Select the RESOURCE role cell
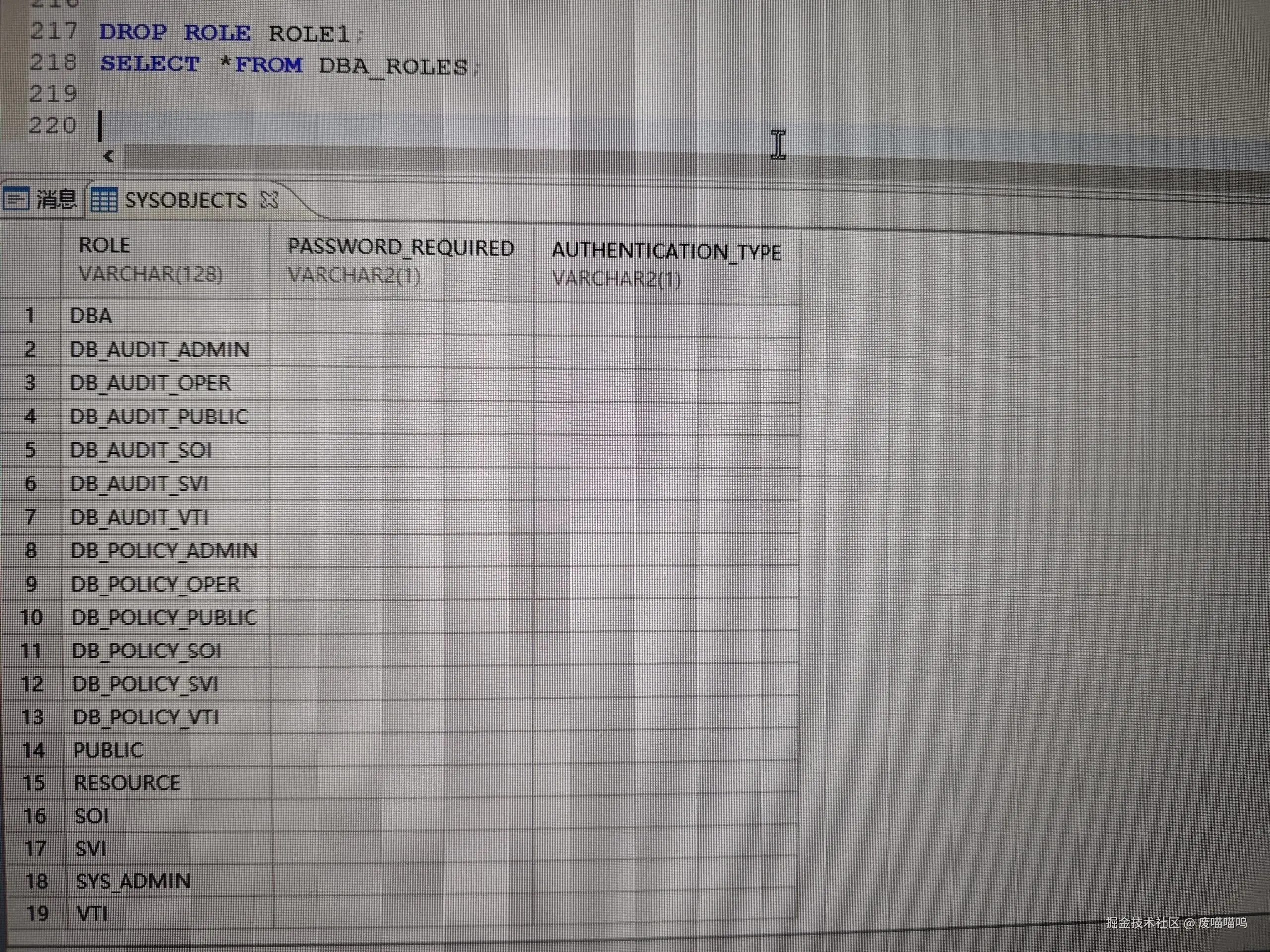 (127, 783)
